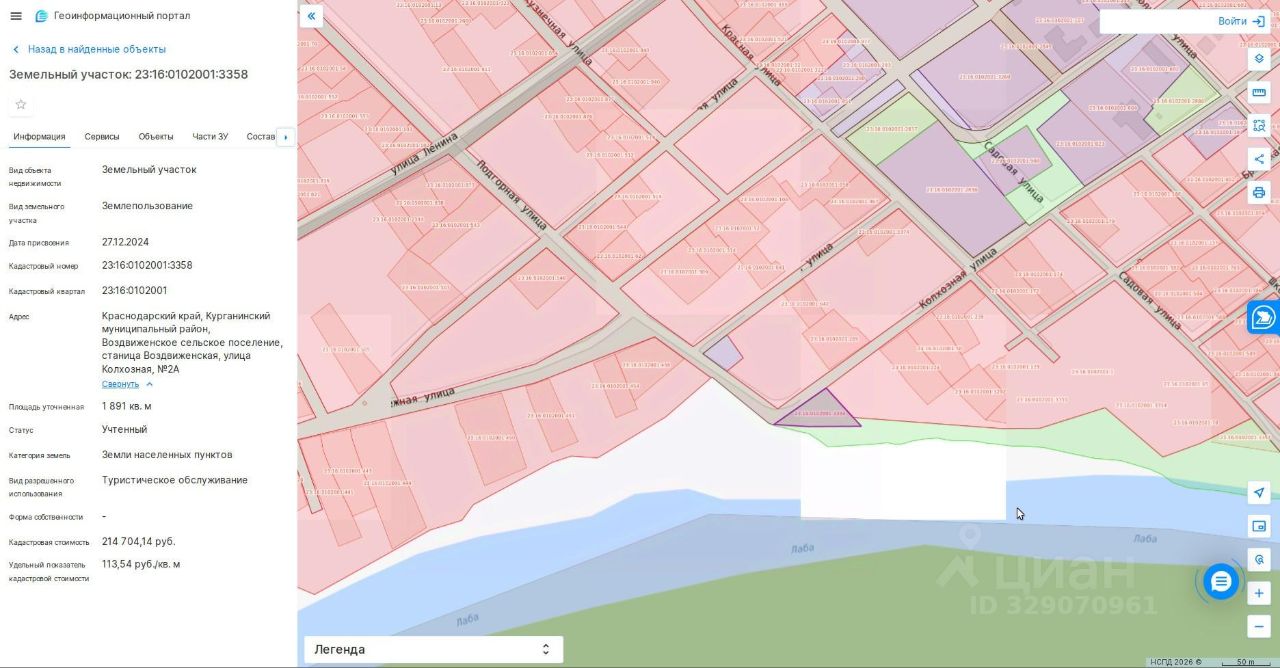The width and height of the screenshot is (1280, 668).
Task: Click the 113,54 руб./кв. м value
Action: tap(141, 565)
